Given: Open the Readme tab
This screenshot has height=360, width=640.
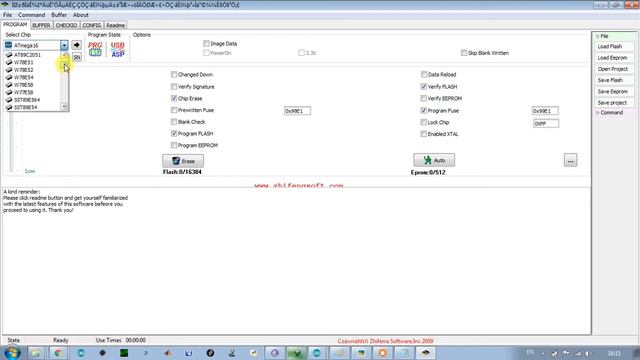Looking at the screenshot, I should point(116,25).
